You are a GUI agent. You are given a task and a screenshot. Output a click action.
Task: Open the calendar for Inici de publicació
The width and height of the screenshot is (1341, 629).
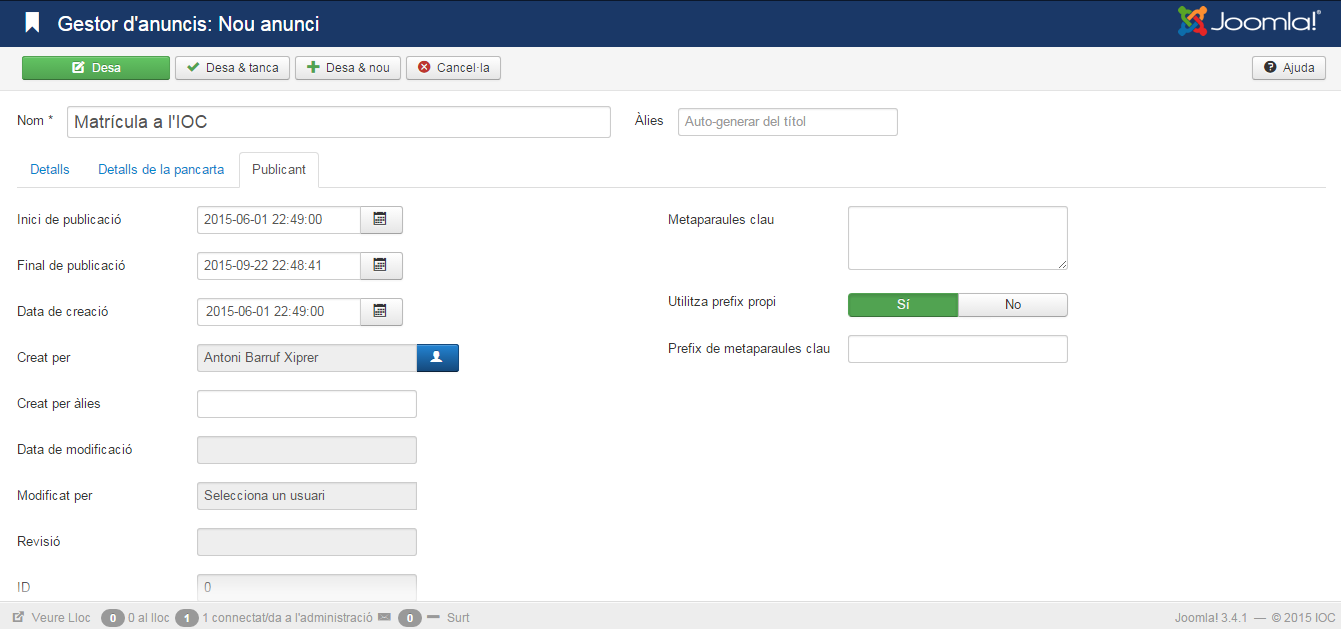coord(380,219)
